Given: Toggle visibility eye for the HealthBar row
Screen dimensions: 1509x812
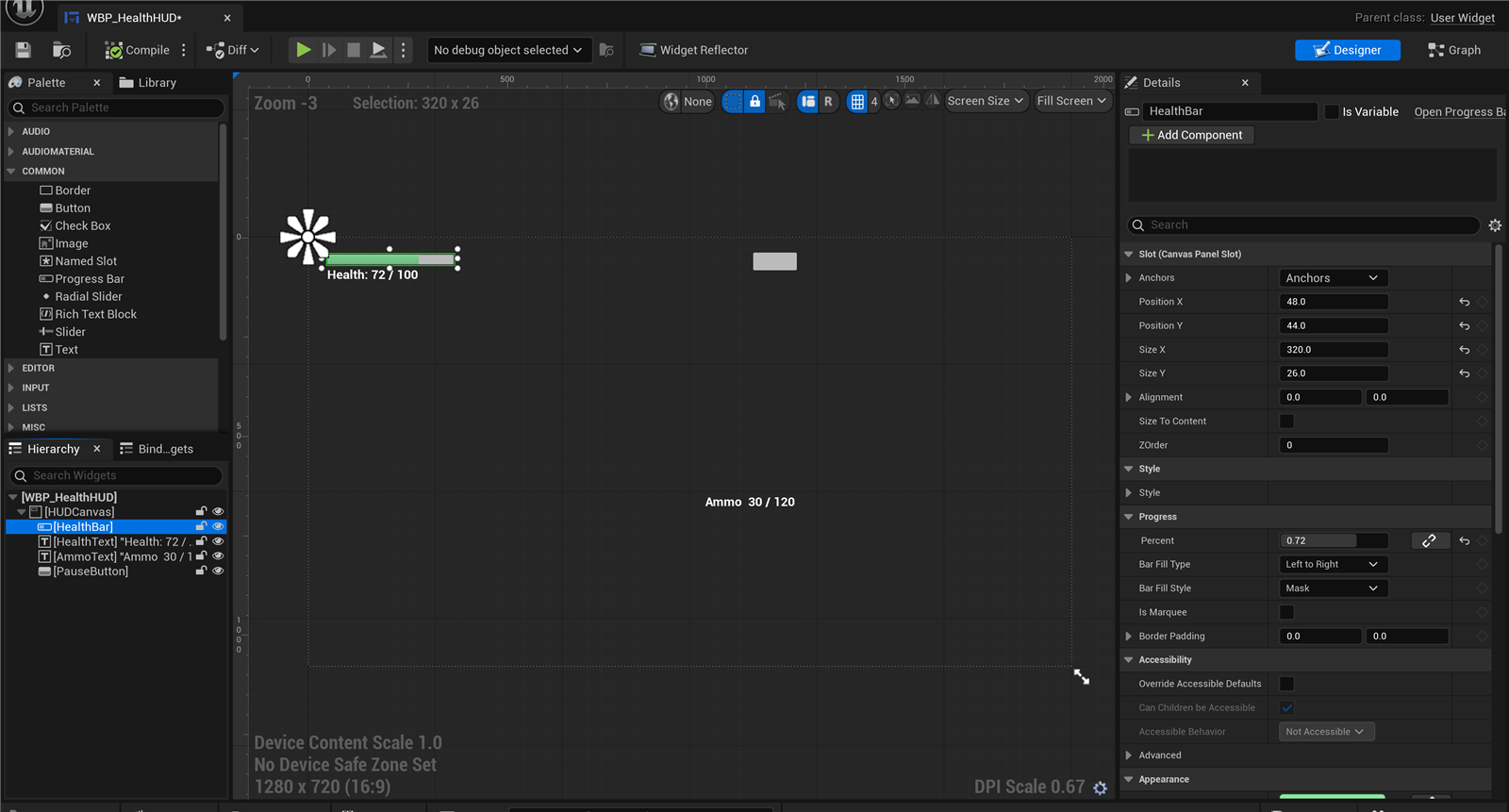Looking at the screenshot, I should pos(218,526).
